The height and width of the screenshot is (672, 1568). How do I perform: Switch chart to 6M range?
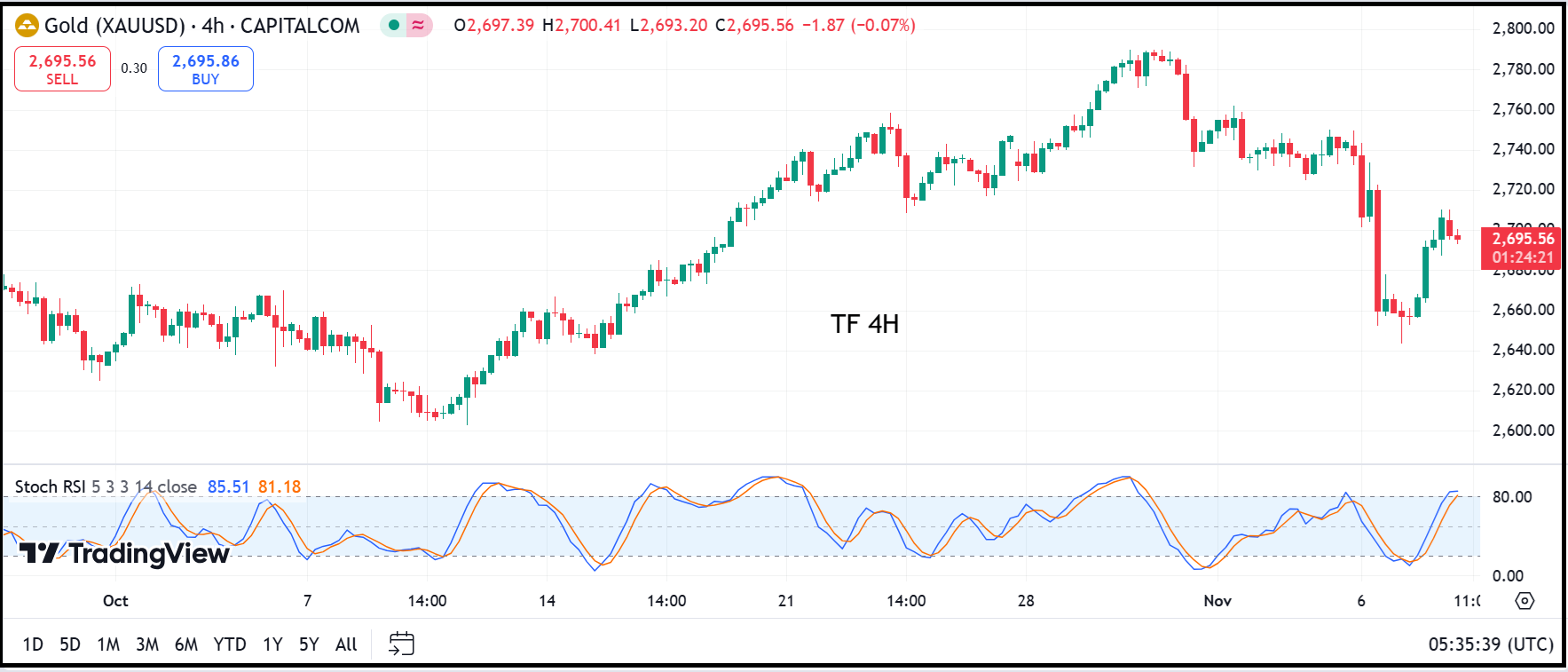pos(186,644)
